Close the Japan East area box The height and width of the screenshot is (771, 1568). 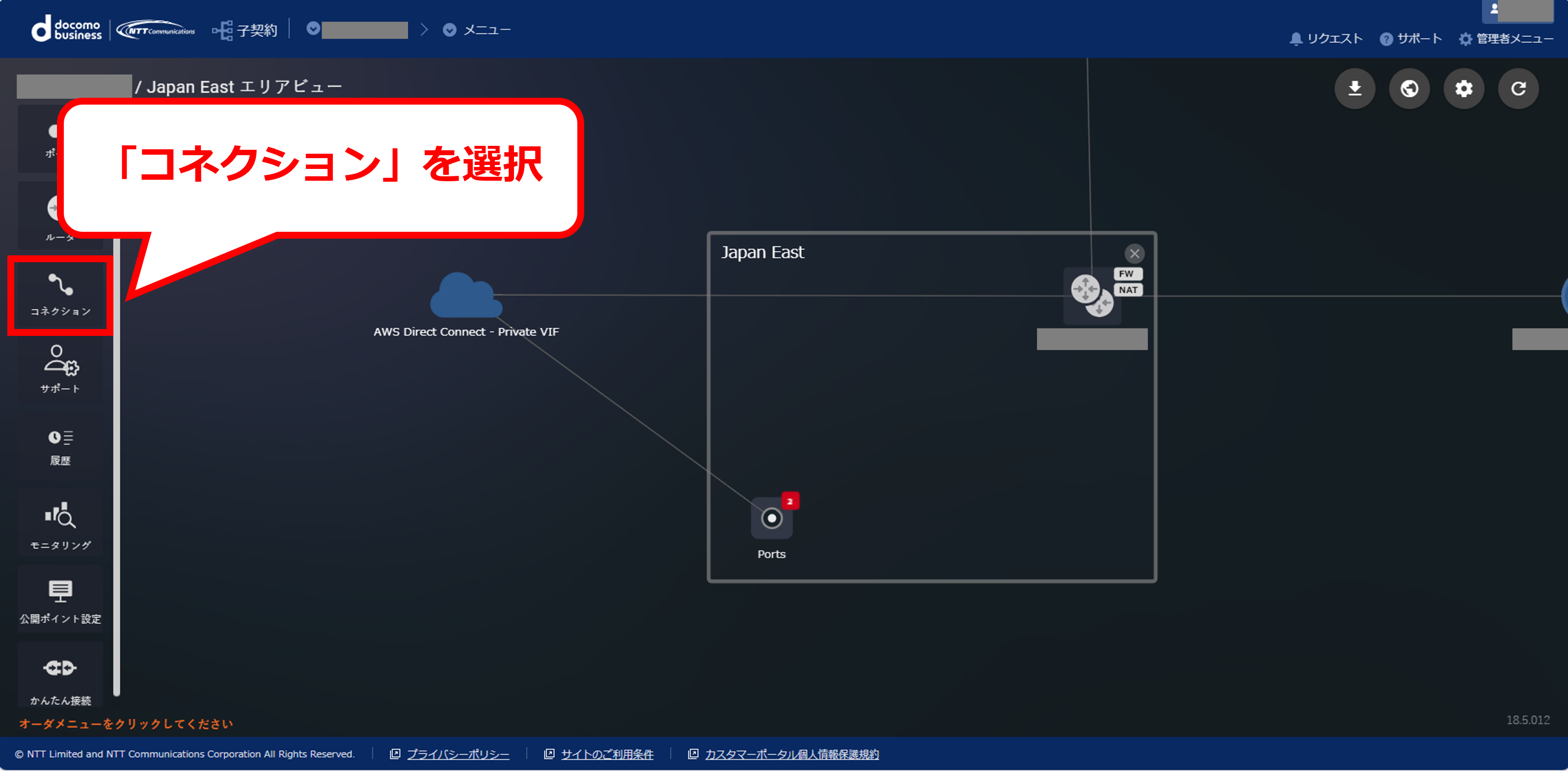(1134, 254)
